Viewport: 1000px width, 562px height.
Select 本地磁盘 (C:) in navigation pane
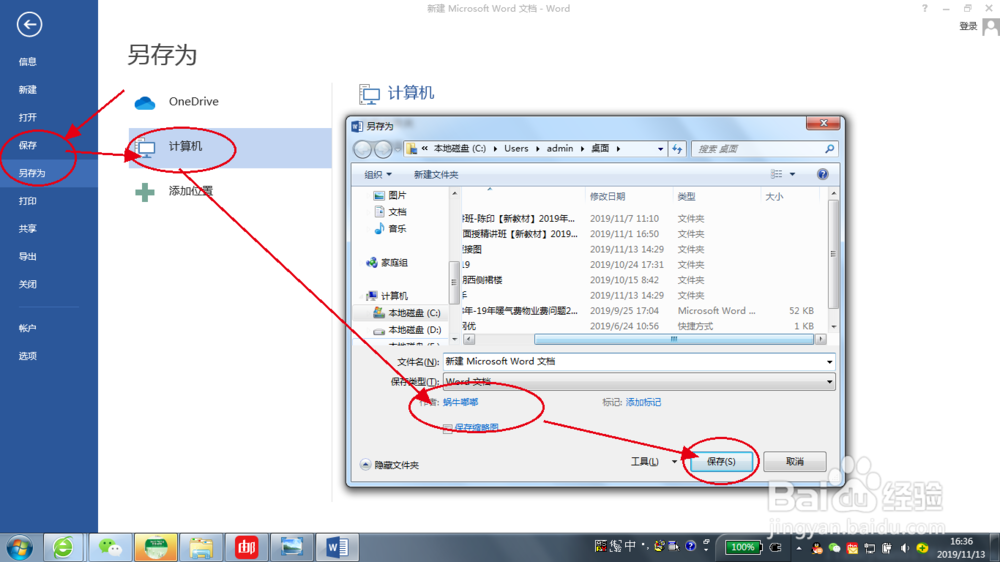click(406, 313)
